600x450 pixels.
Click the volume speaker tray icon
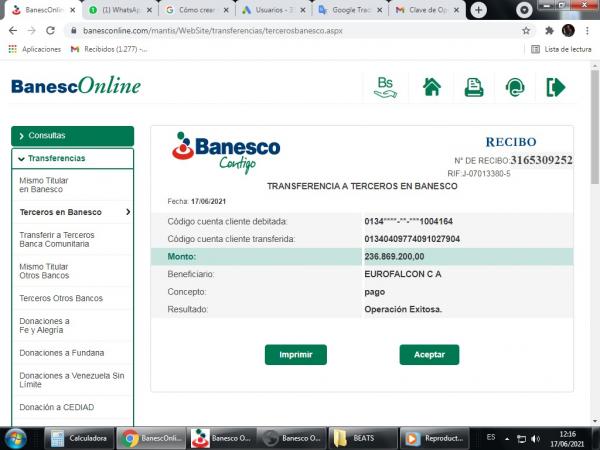[x=536, y=439]
